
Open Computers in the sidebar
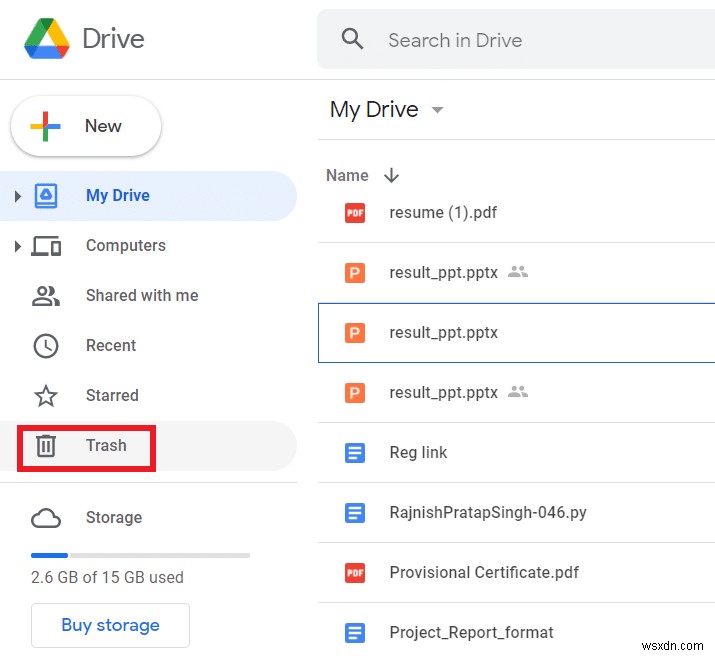pos(125,246)
